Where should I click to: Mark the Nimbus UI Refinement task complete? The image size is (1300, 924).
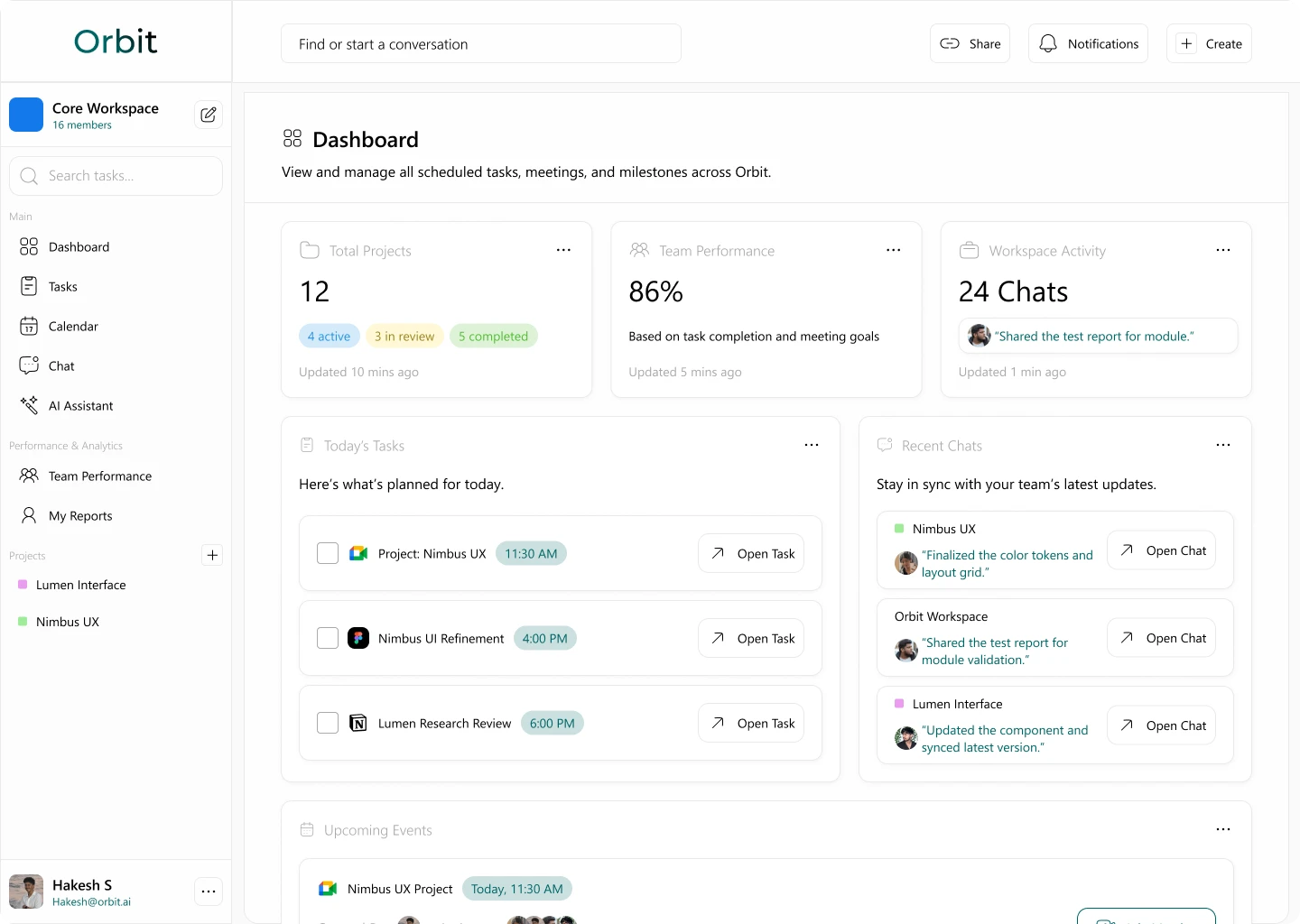328,638
